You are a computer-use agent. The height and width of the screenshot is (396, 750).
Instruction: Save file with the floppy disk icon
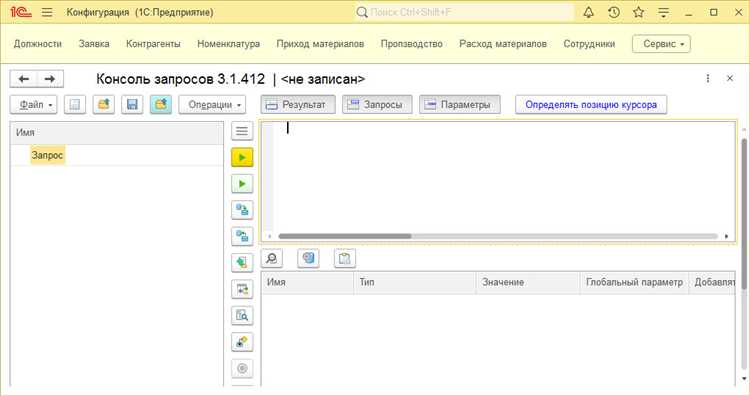click(x=132, y=105)
